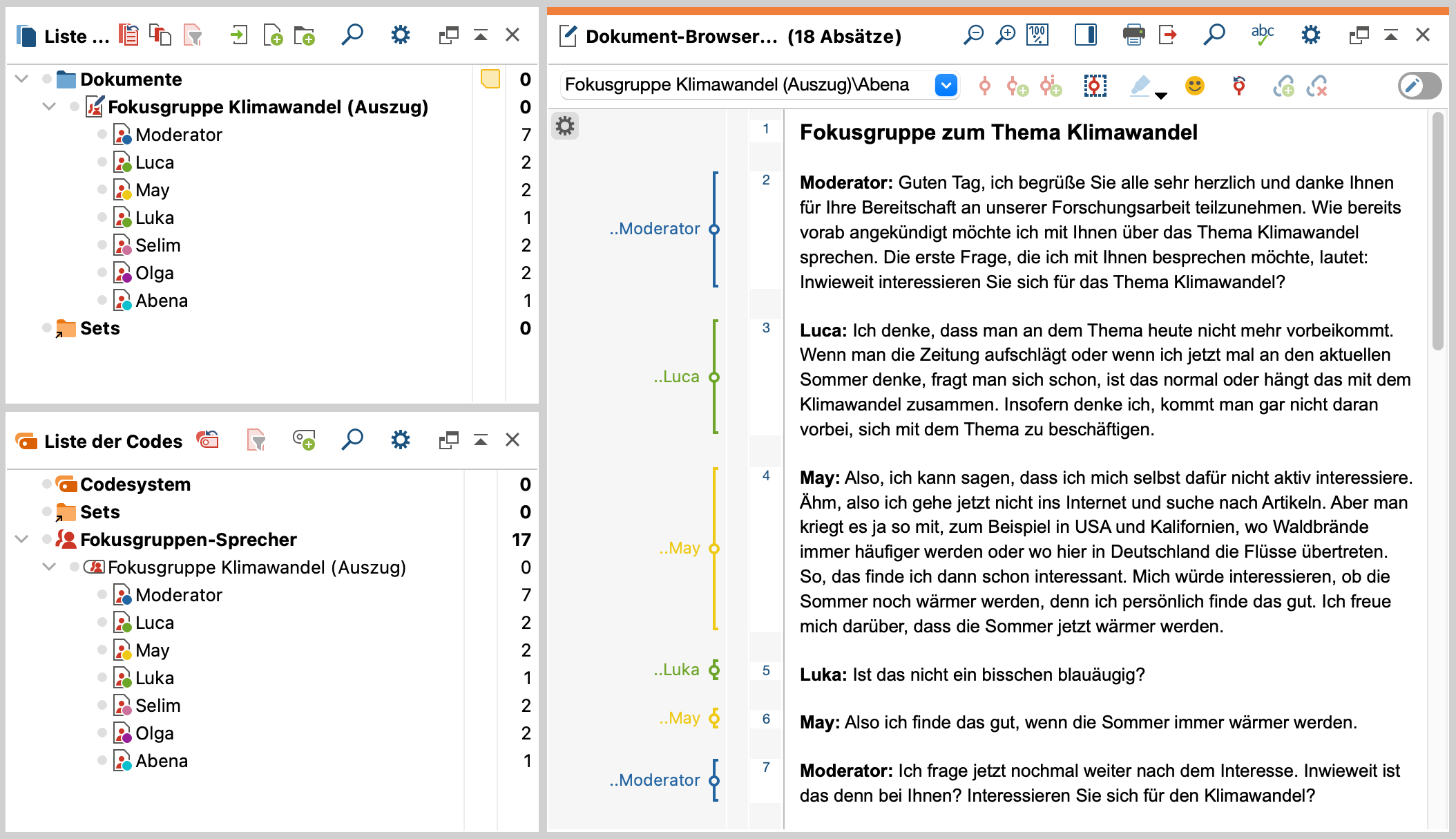Collapse the Dokument-Browser panel with up arrow
1456x839 pixels.
1391,35
